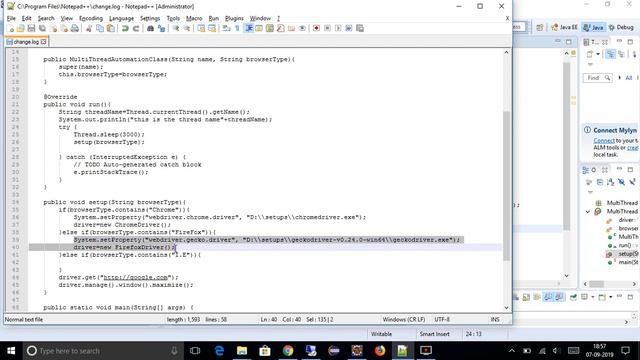This screenshot has height=360, width=640.
Task: Click Connect link in Mylyn panel
Action: (x=604, y=140)
